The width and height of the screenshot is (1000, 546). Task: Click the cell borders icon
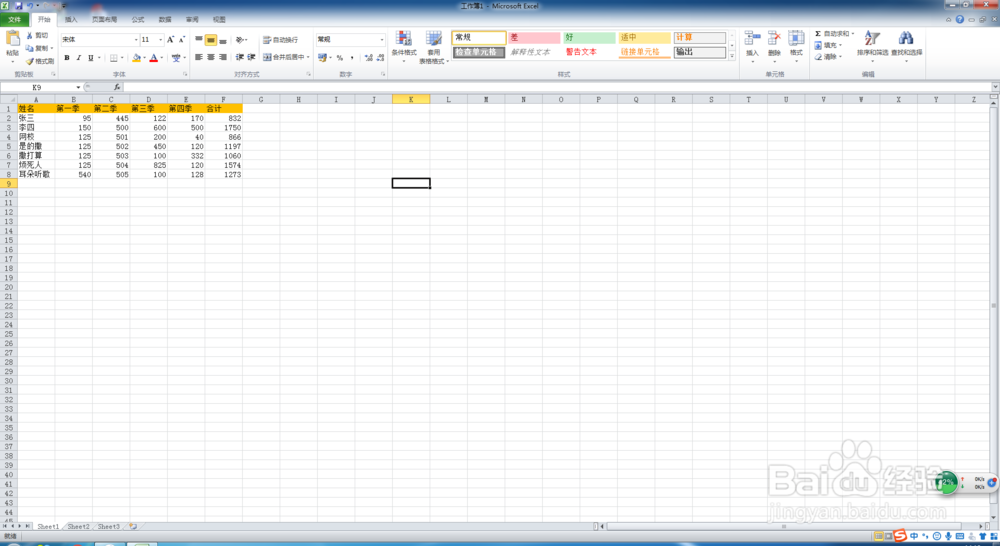click(114, 58)
